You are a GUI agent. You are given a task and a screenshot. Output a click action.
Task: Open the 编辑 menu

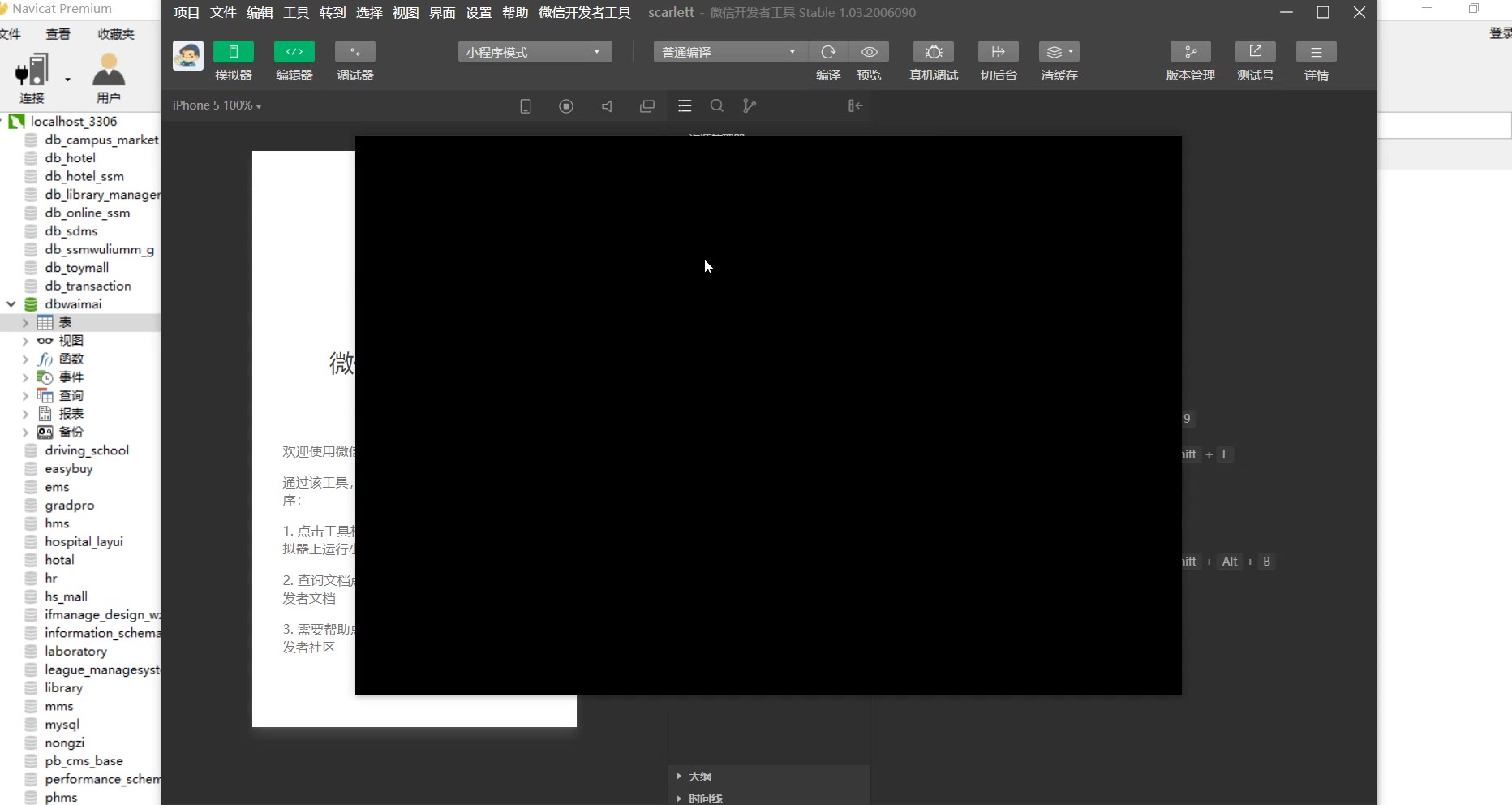pyautogui.click(x=260, y=12)
